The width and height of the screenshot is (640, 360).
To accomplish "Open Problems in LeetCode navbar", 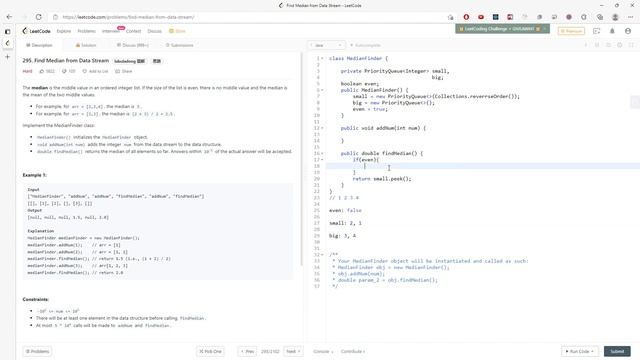I will [86, 31].
